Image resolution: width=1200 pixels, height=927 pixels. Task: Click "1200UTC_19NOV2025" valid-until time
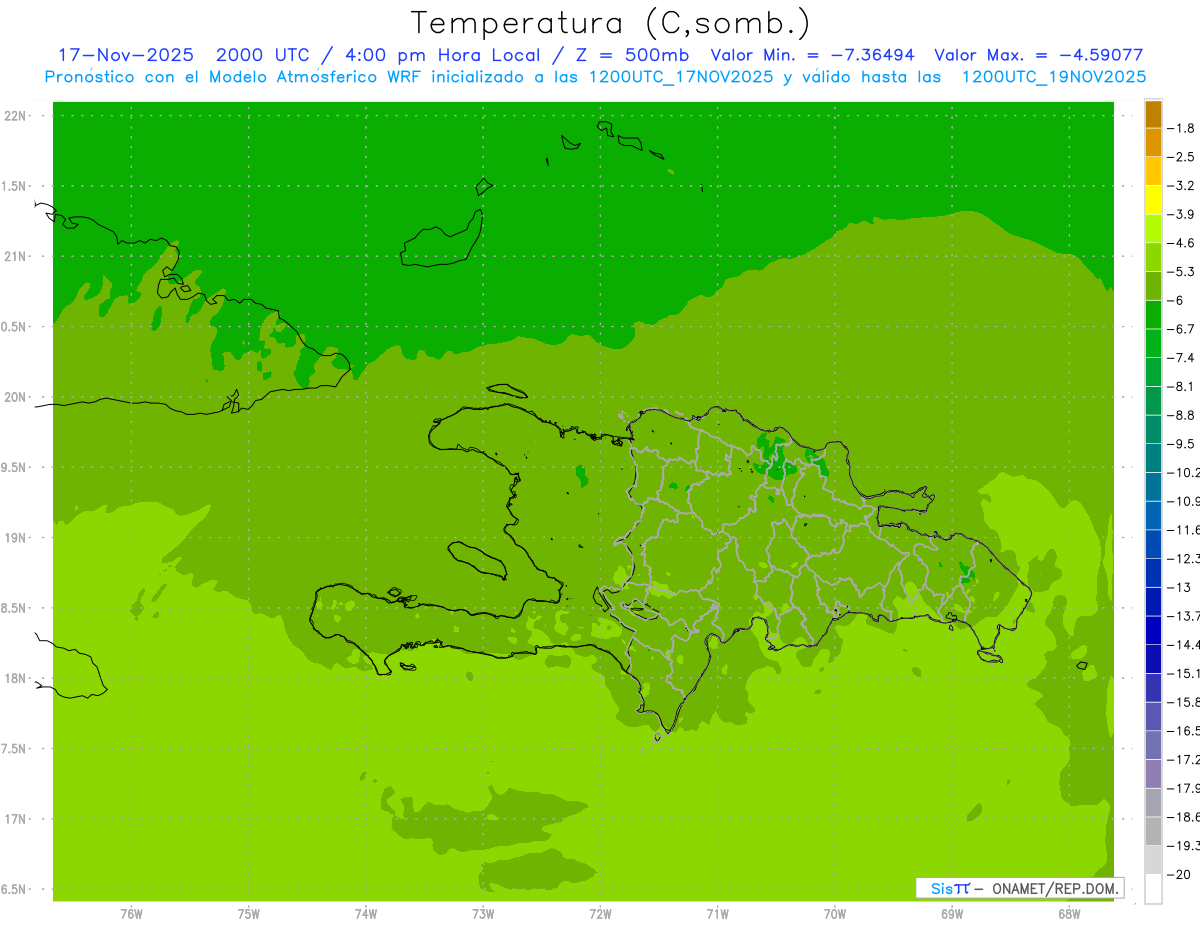tap(1053, 77)
